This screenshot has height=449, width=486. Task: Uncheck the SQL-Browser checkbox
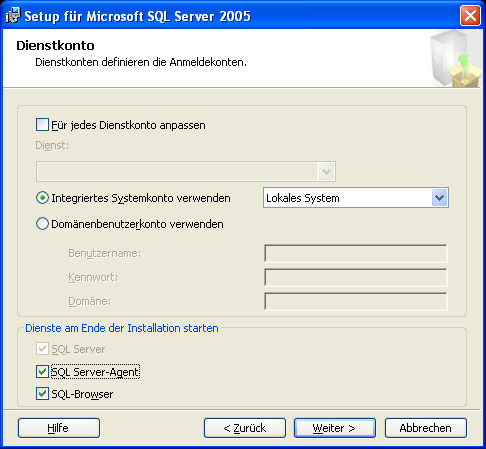tap(42, 394)
